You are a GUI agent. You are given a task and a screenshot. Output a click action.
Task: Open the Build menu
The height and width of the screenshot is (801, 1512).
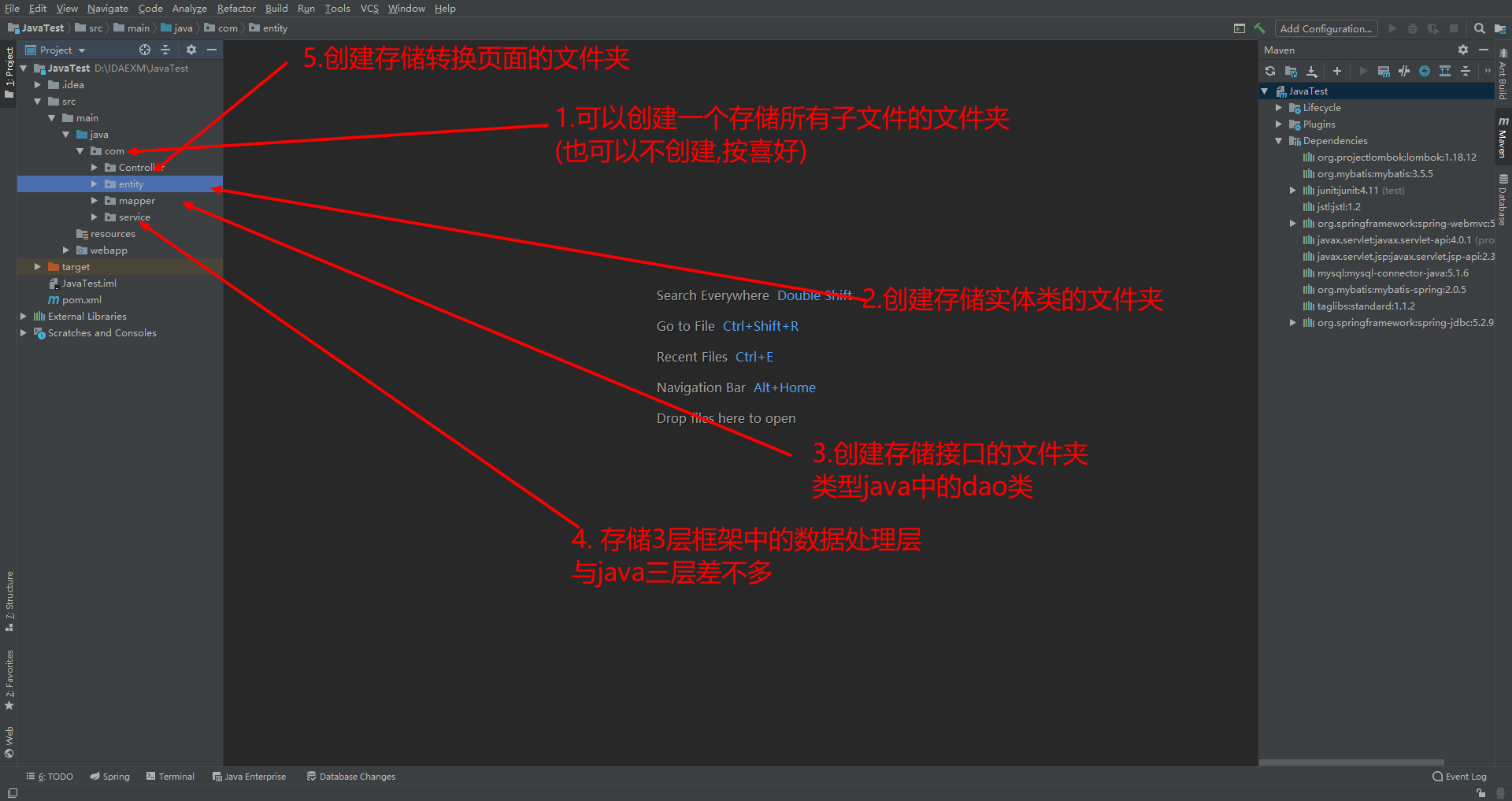(276, 9)
